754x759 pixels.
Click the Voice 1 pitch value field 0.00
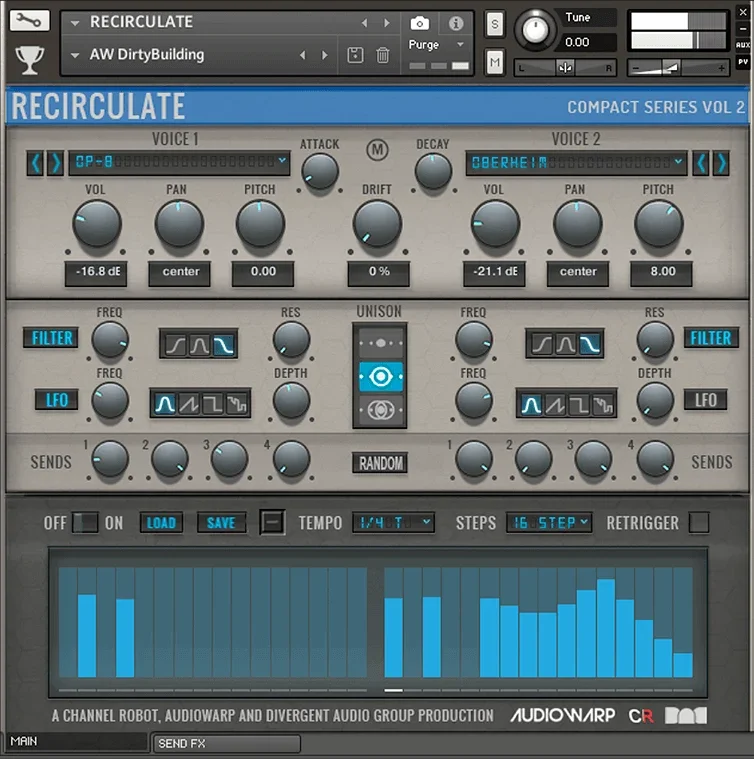tap(263, 273)
